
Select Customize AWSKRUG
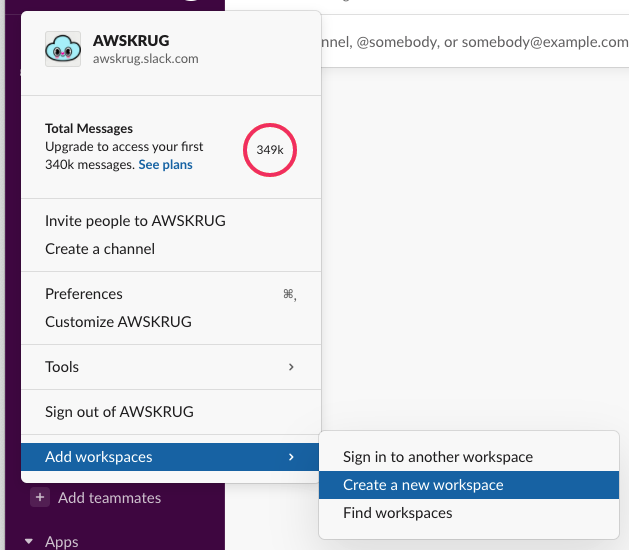(171, 322)
